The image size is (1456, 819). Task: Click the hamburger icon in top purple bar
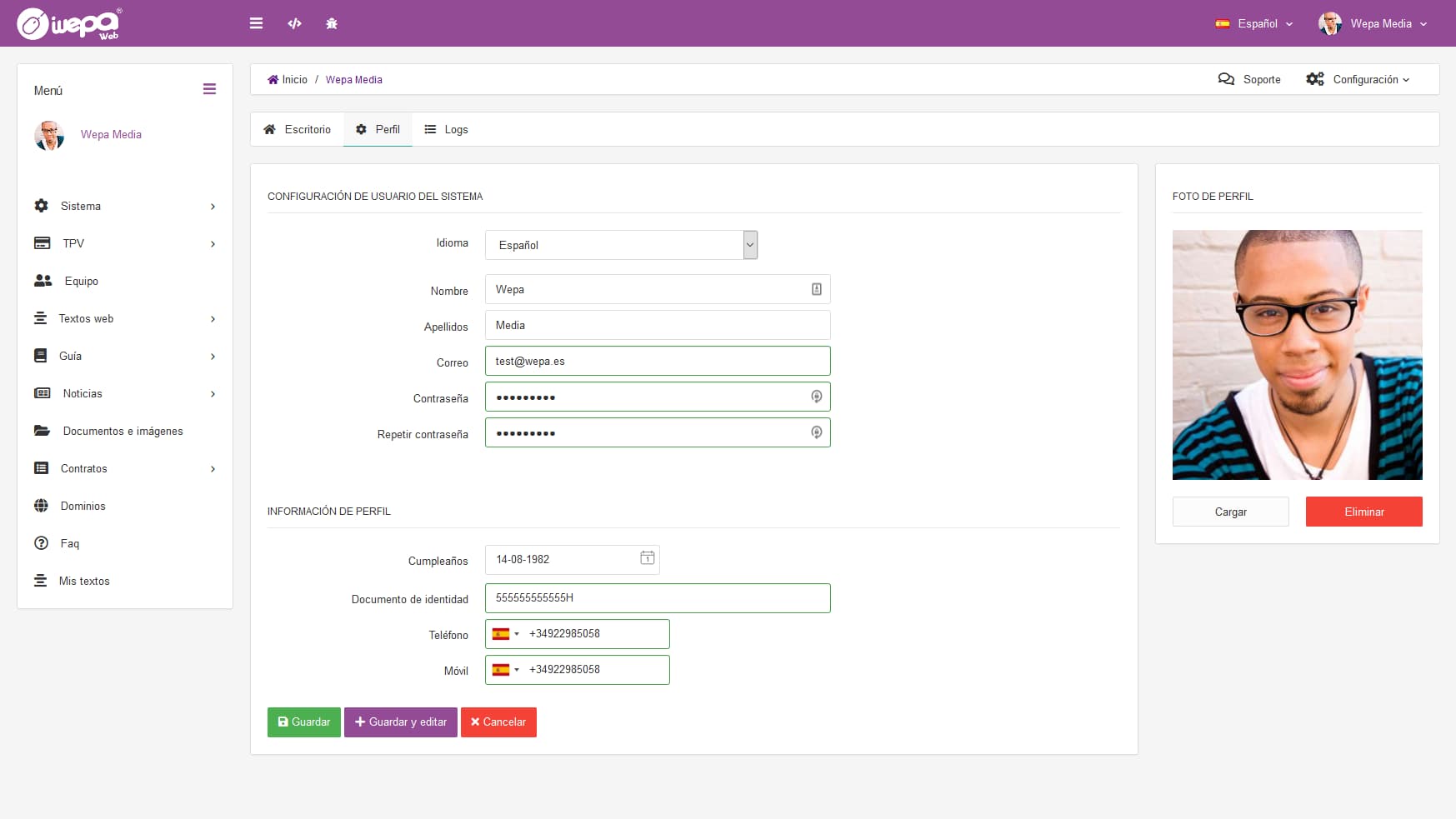[256, 23]
